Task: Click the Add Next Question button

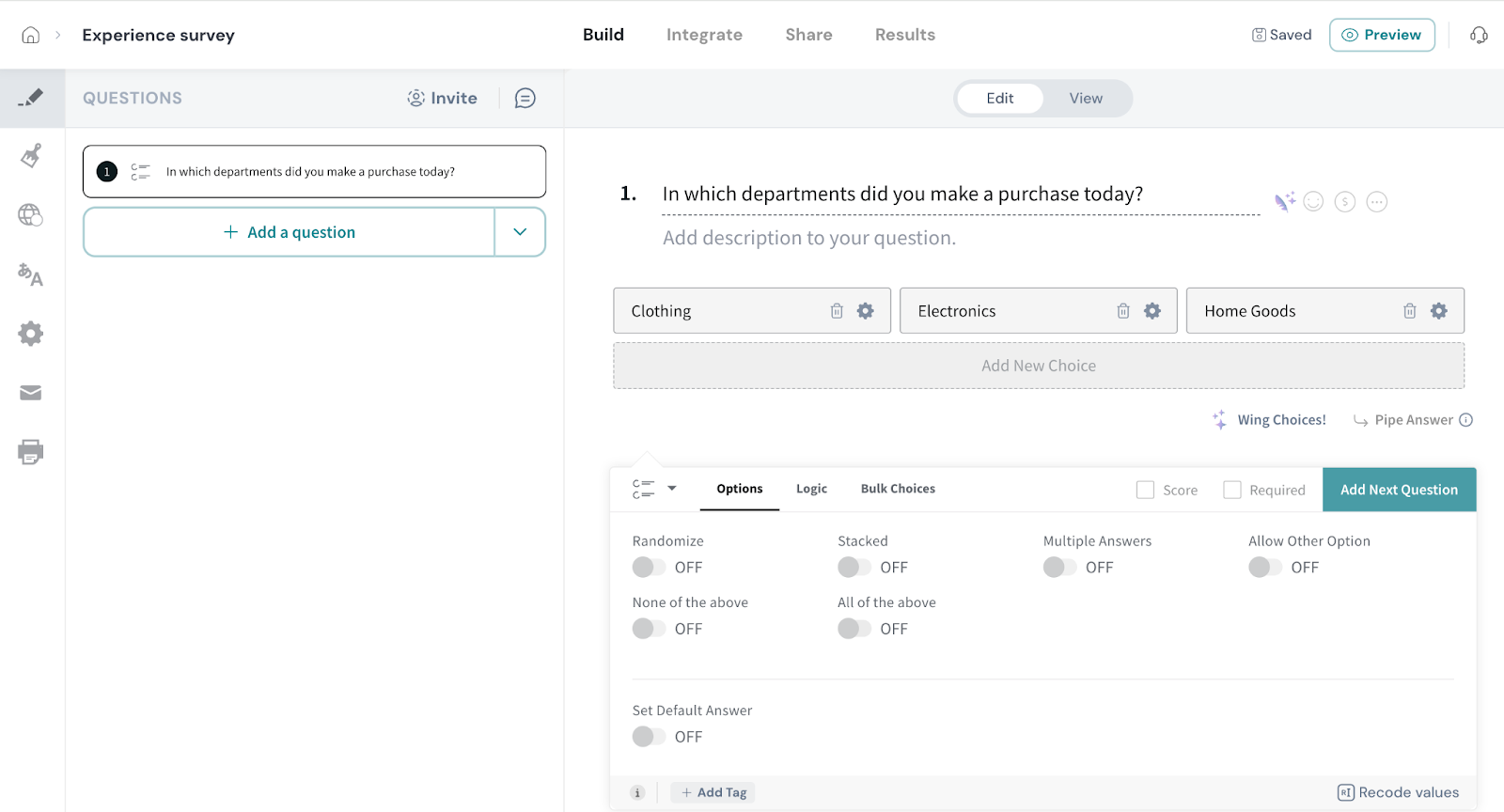Action: (x=1399, y=490)
